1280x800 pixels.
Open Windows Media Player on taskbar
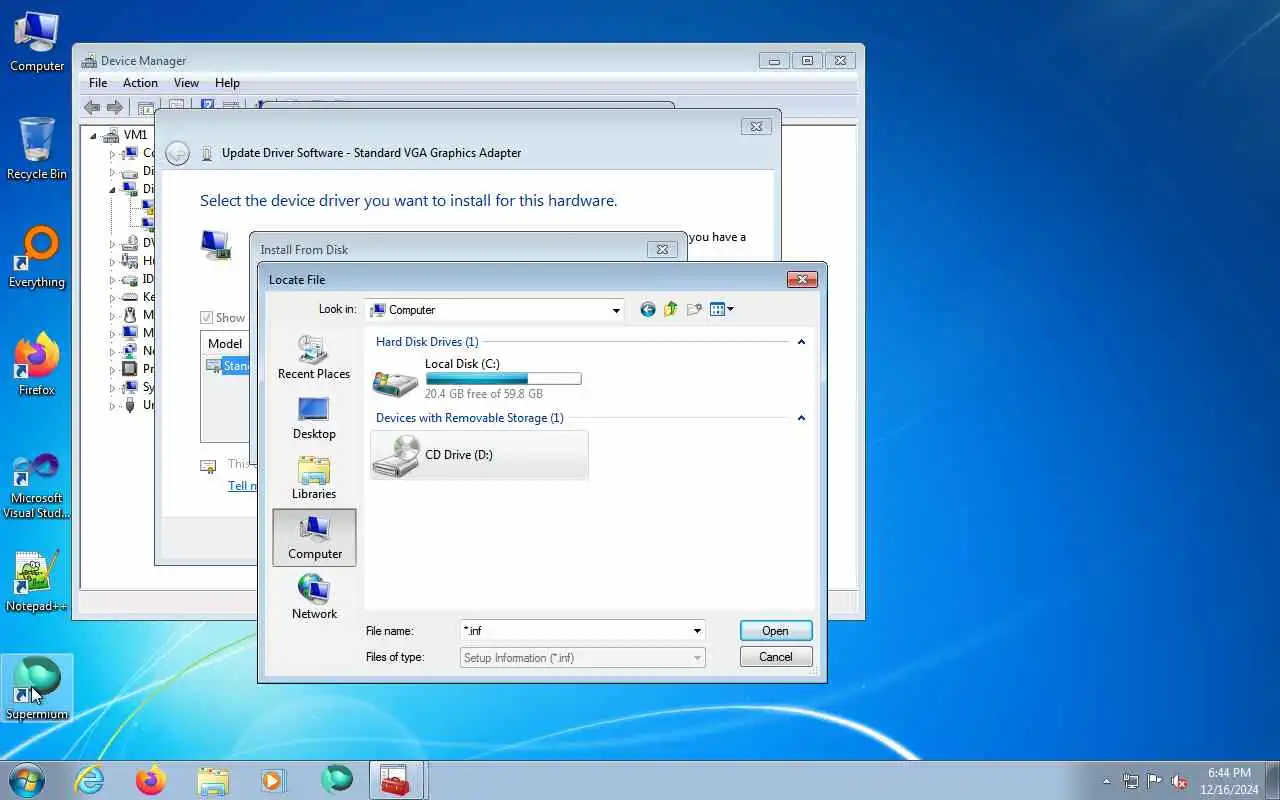(274, 780)
